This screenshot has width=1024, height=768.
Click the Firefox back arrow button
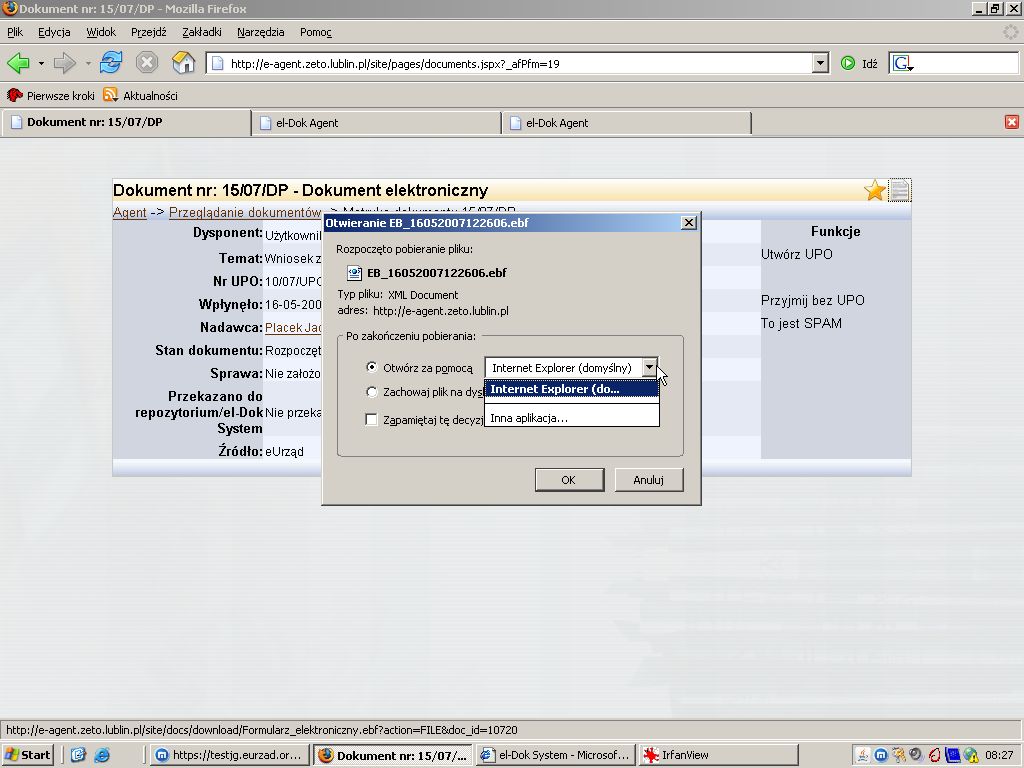click(18, 63)
